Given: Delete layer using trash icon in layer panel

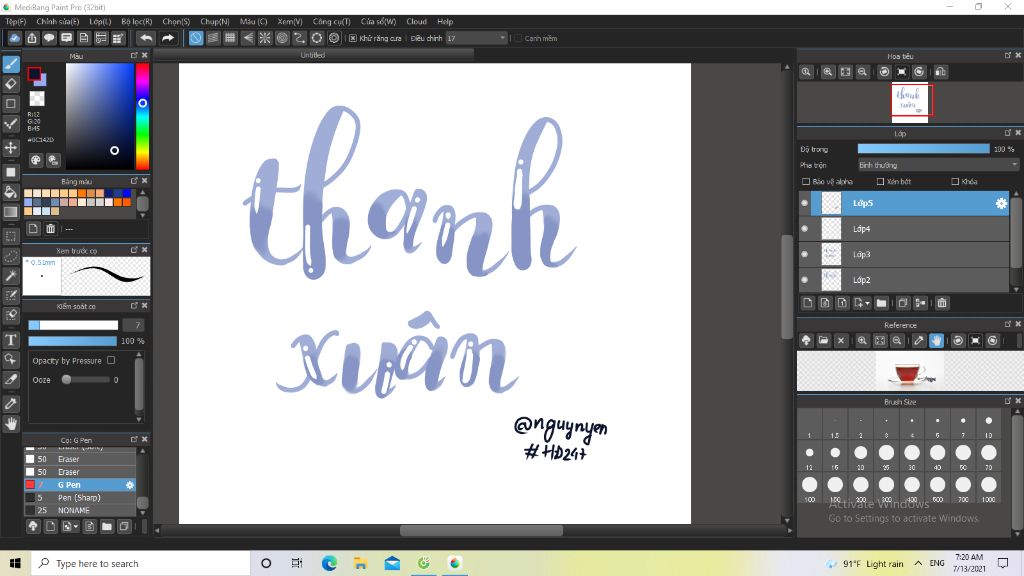Looking at the screenshot, I should tap(942, 303).
